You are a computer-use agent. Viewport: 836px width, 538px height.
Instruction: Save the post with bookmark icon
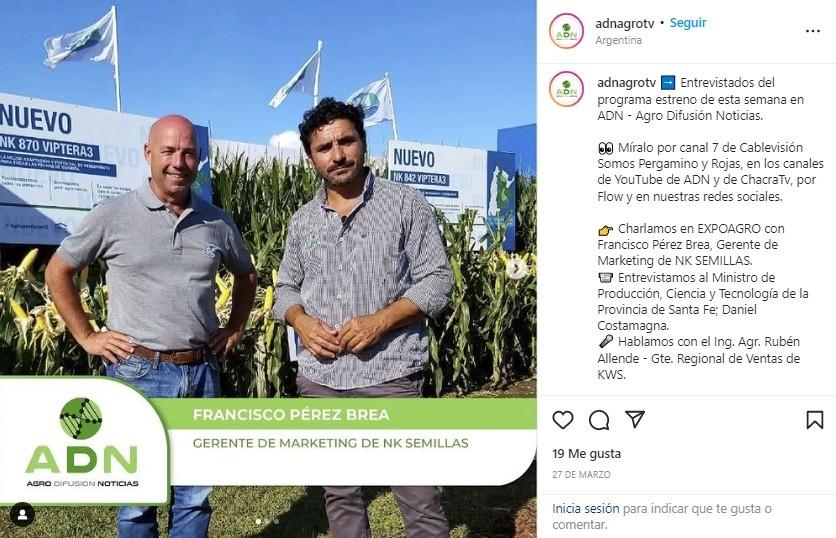(814, 420)
